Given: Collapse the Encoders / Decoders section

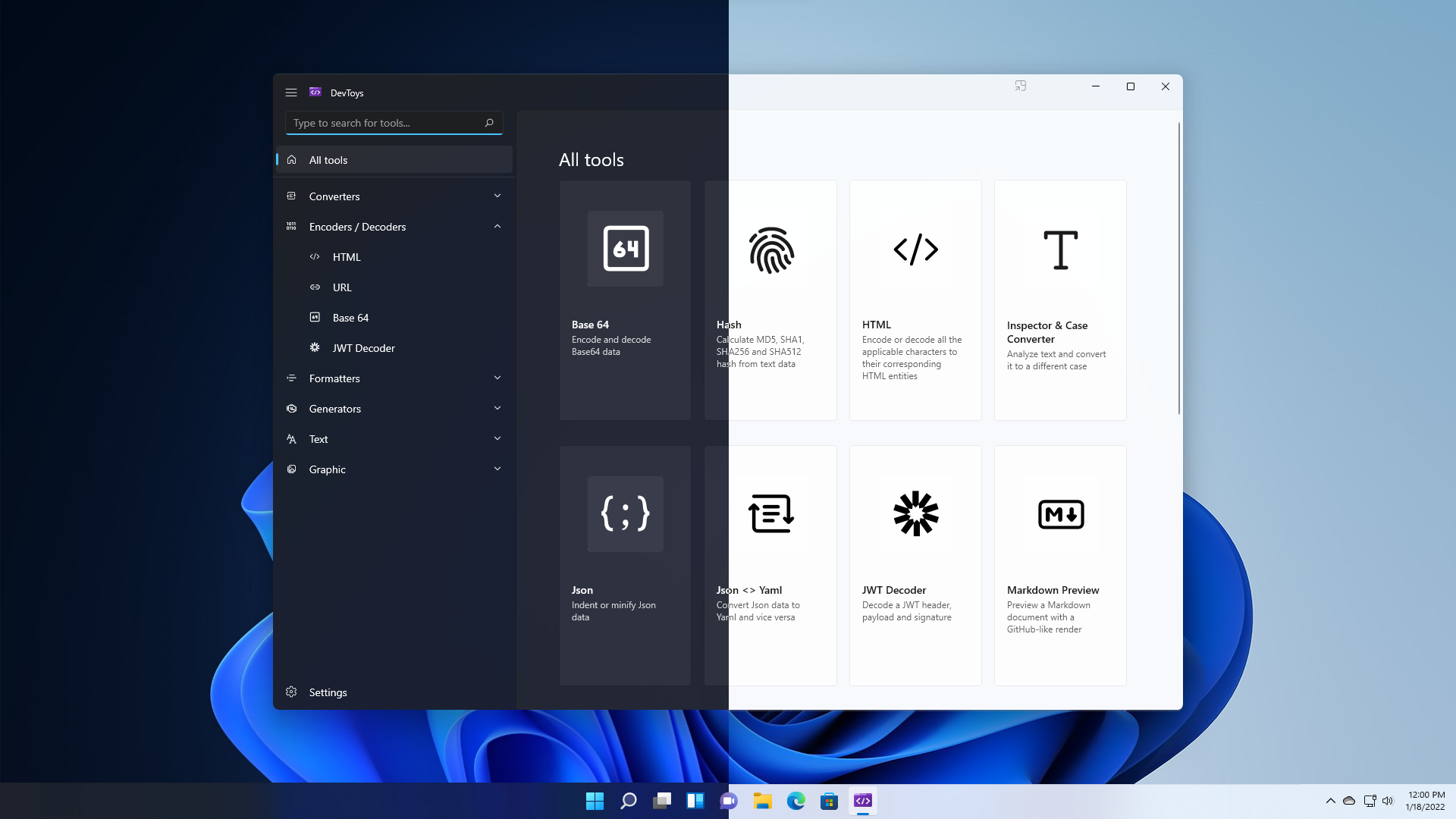Looking at the screenshot, I should [x=497, y=226].
